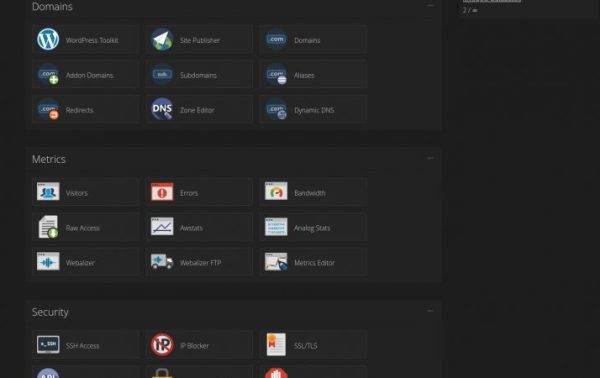Click the Awstats link text

191,228
